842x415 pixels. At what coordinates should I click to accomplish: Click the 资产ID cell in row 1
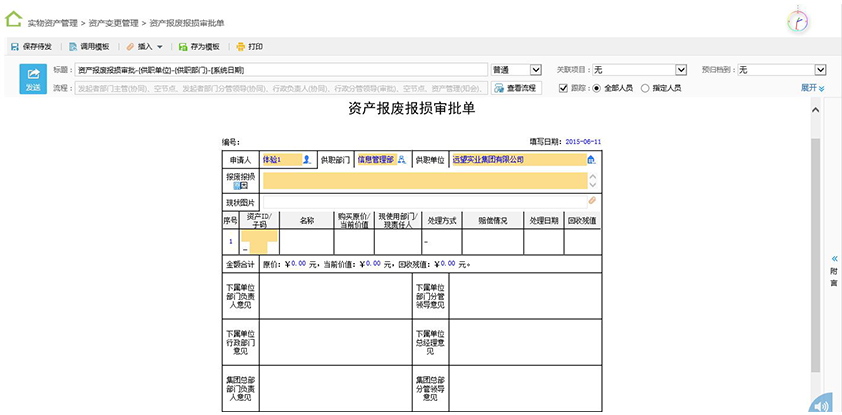click(259, 242)
